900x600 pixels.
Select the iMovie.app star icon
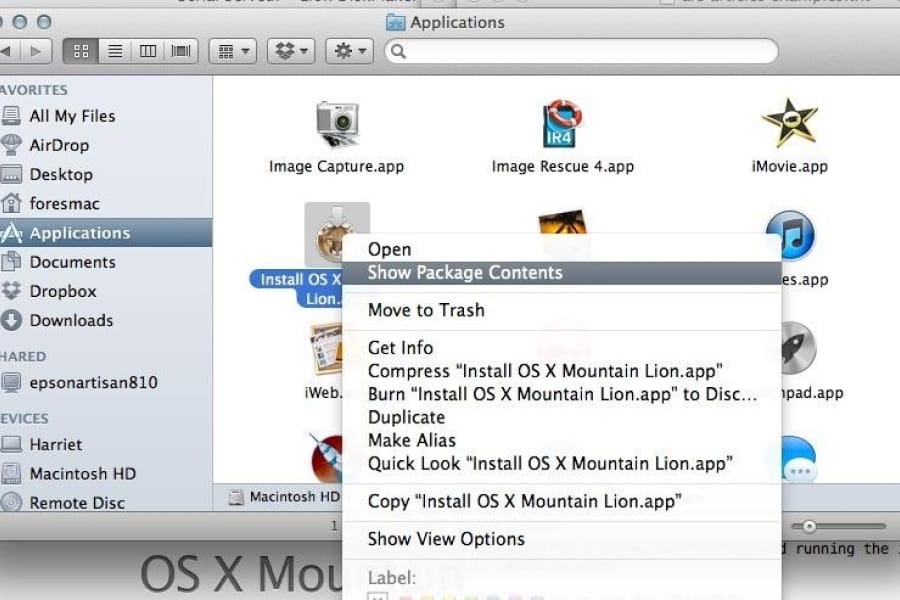coord(789,123)
